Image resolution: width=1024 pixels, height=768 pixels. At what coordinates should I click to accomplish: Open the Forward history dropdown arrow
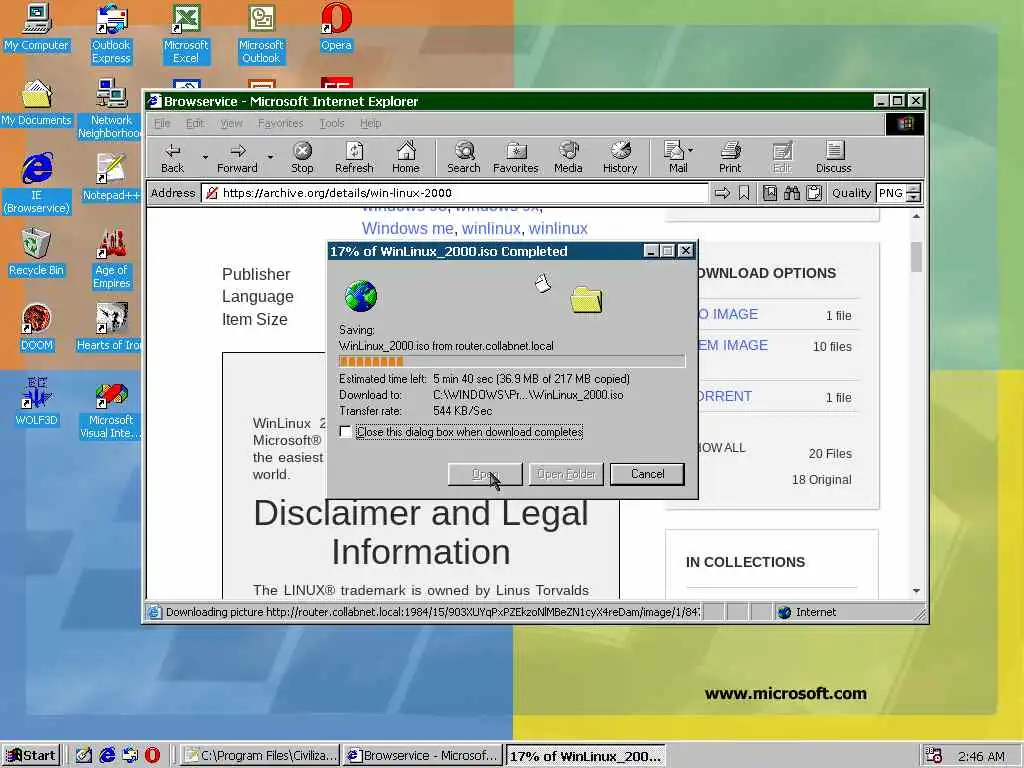click(x=270, y=157)
